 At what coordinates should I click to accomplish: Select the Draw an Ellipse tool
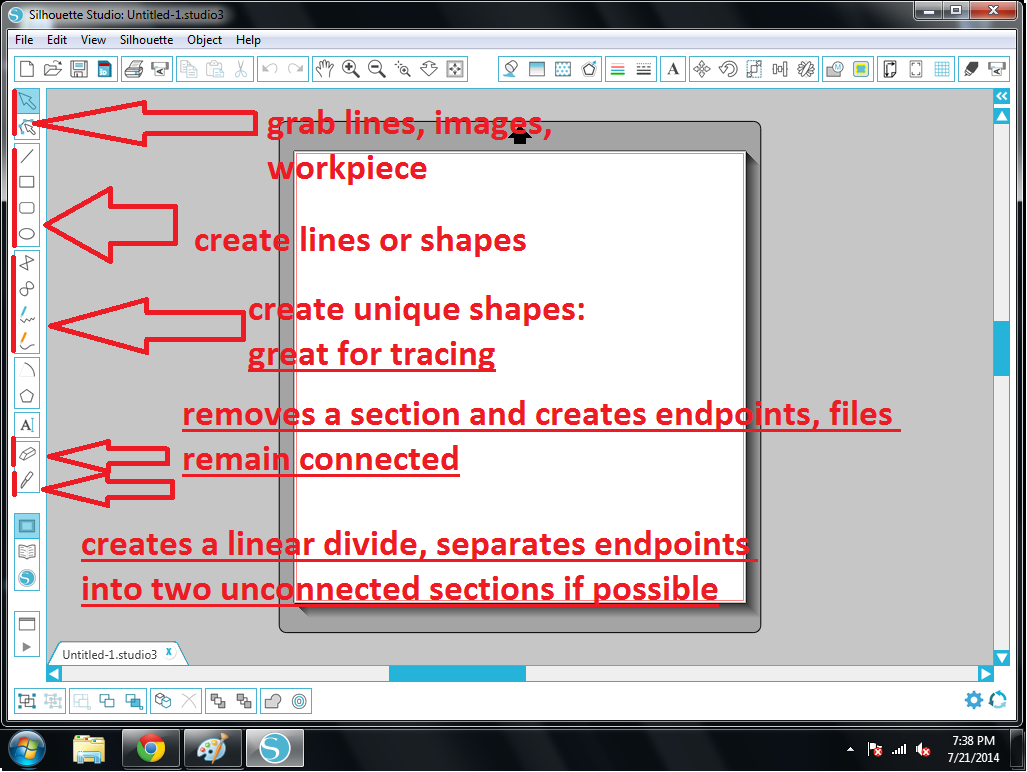[27, 234]
